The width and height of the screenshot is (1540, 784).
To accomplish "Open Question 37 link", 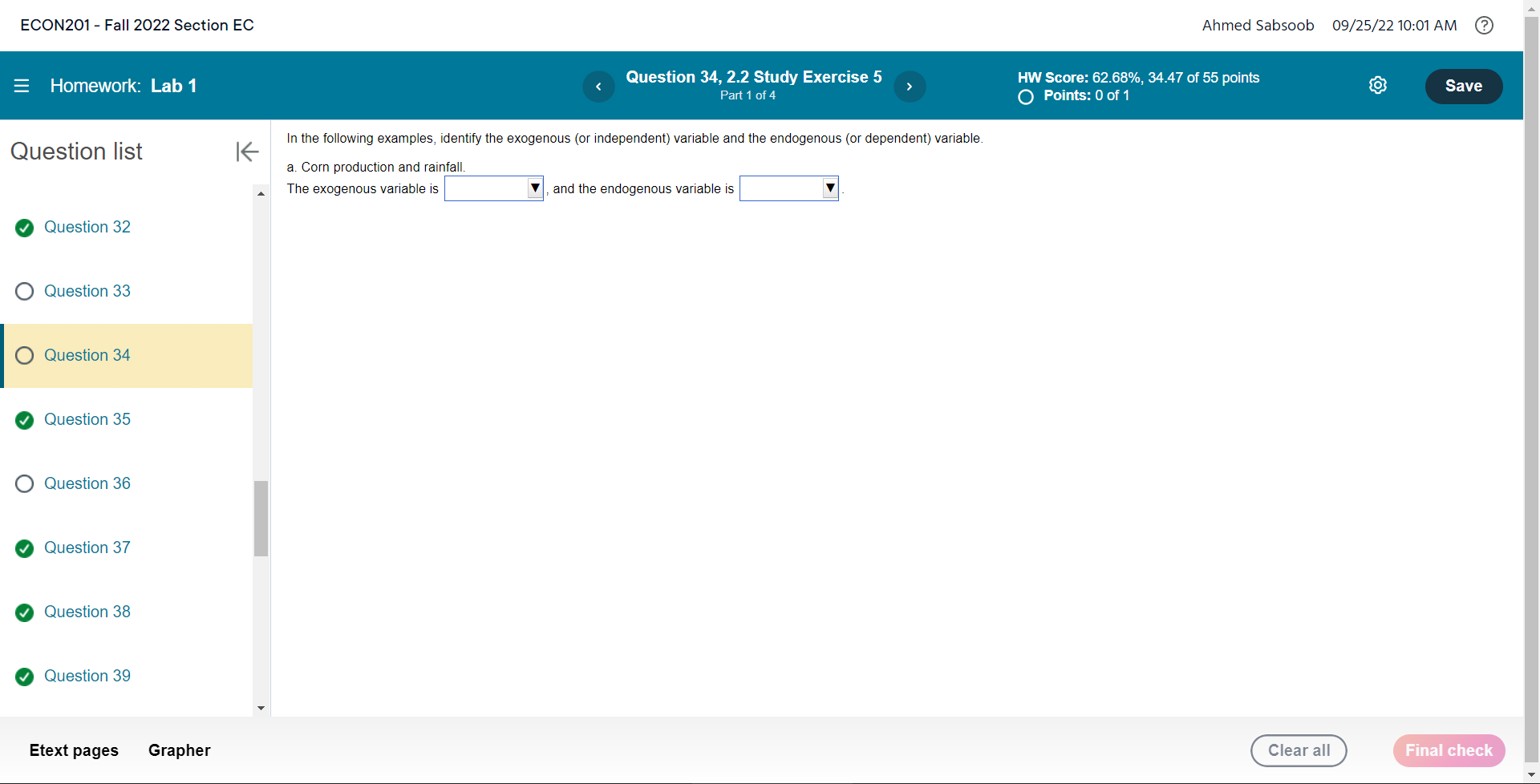I will 87,548.
